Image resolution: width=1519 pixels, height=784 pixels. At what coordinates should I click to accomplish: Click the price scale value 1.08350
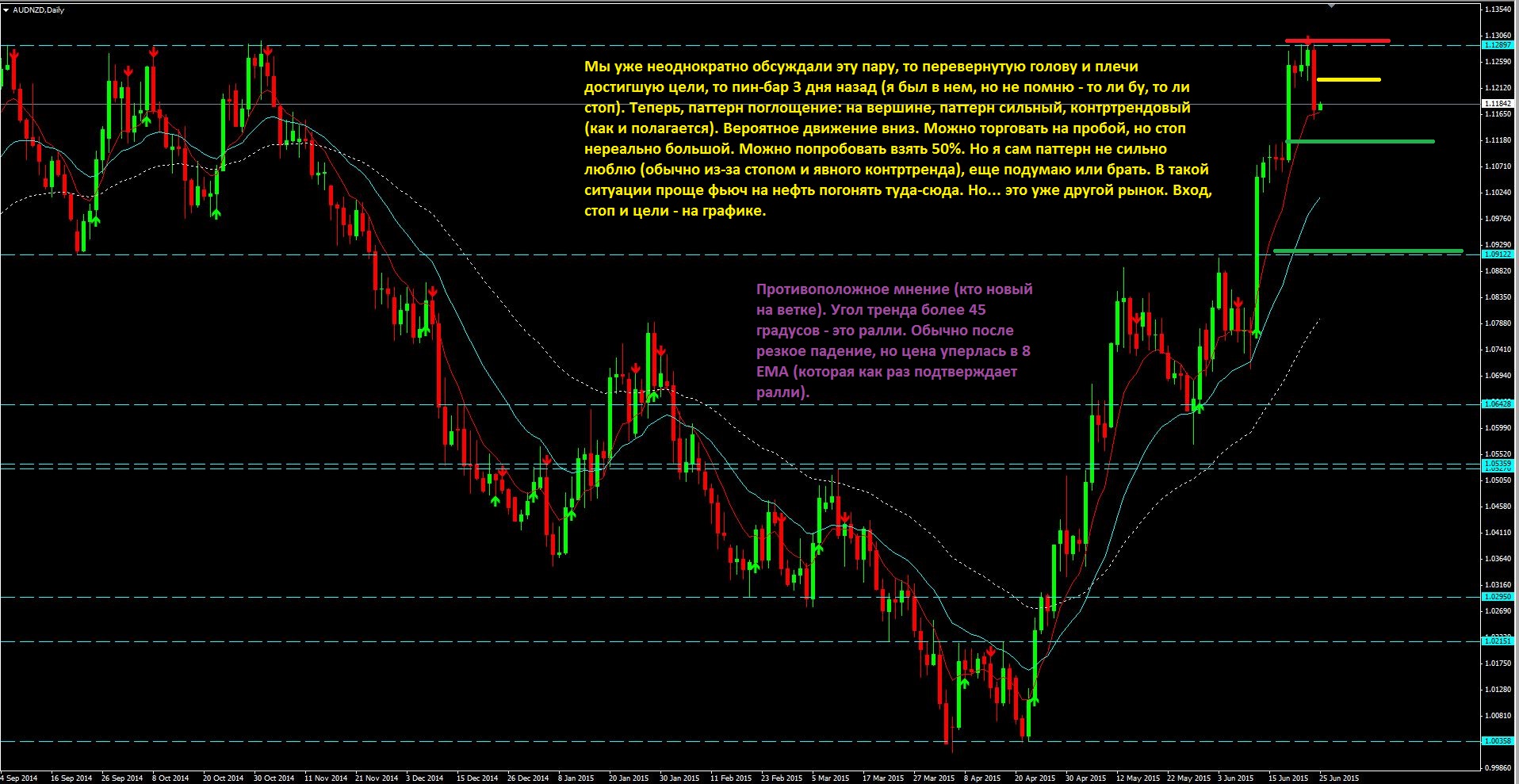pos(1498,297)
